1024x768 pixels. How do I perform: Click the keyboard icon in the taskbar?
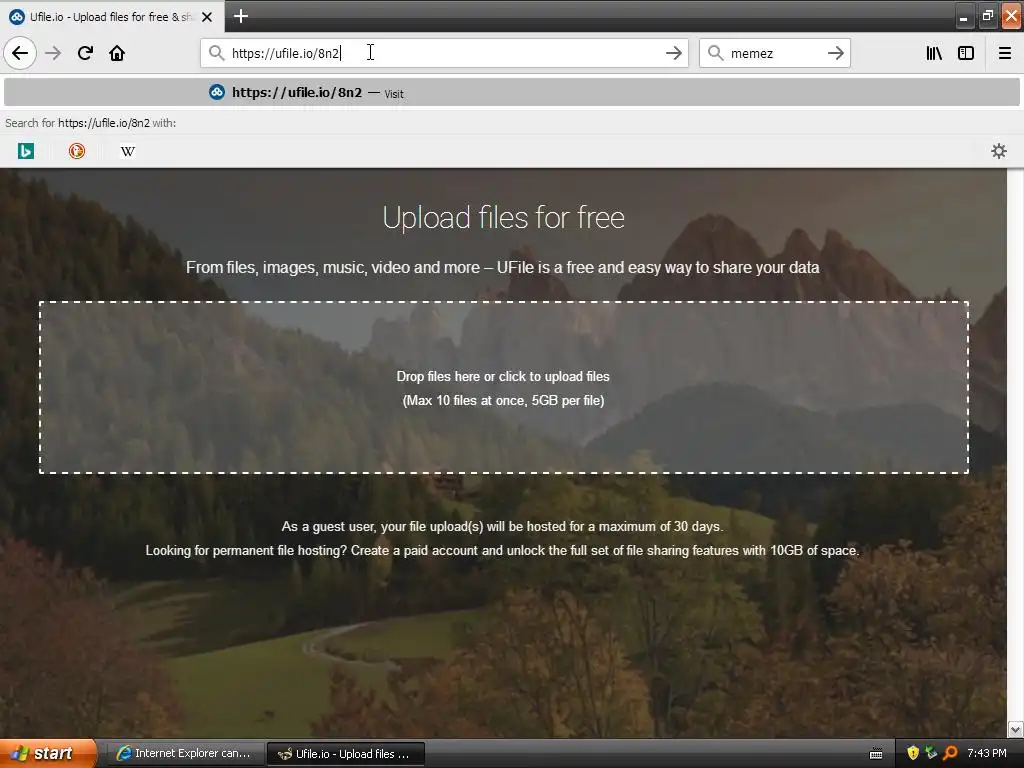876,754
